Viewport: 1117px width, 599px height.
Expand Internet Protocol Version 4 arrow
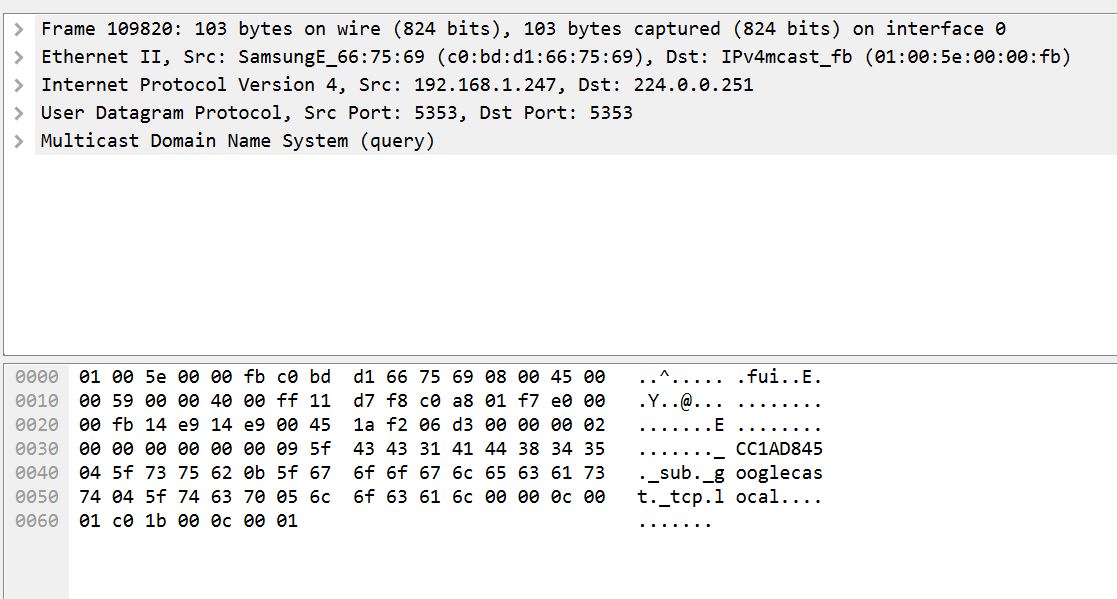click(19, 85)
